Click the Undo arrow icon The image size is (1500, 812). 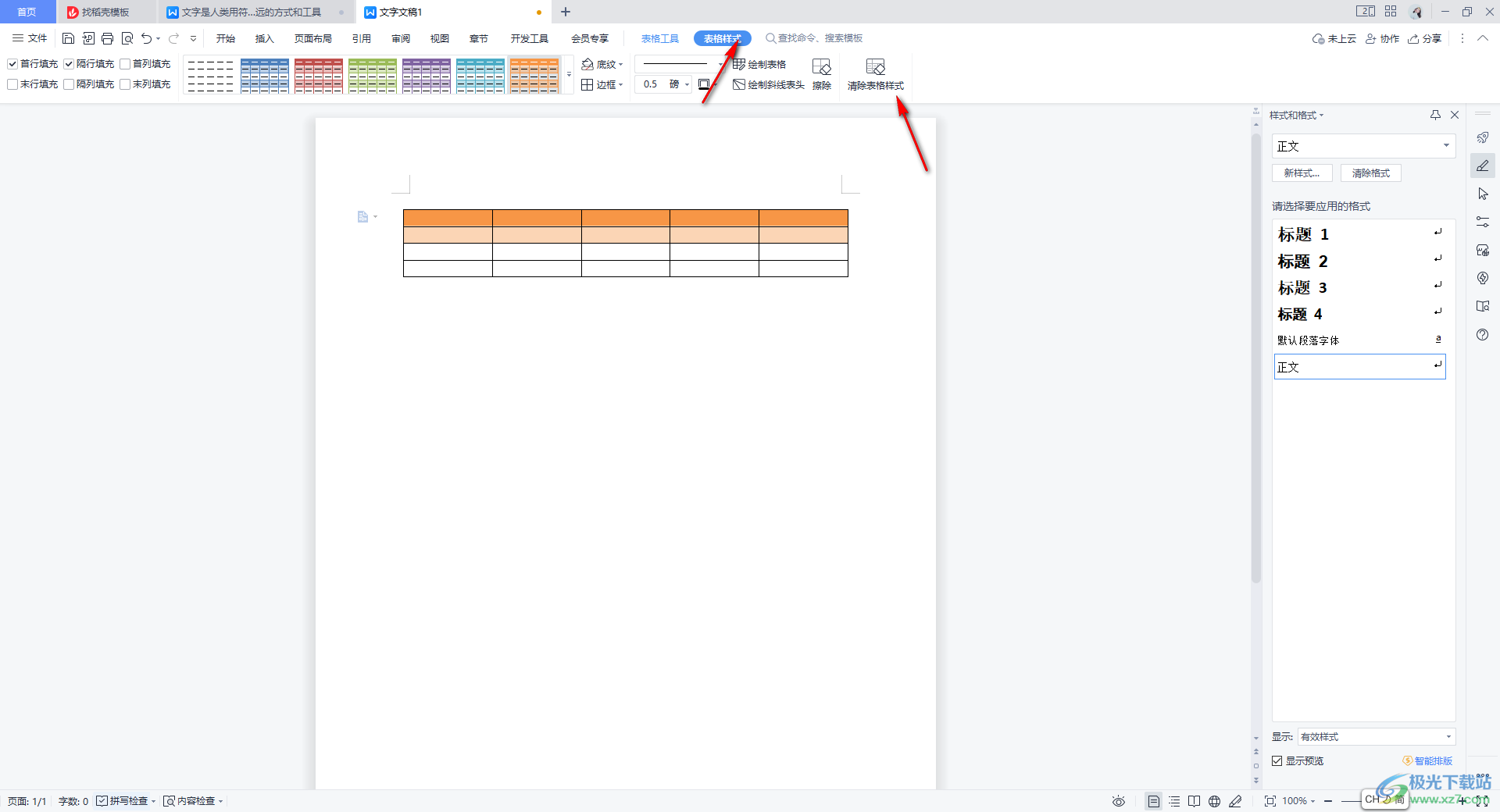(x=146, y=38)
